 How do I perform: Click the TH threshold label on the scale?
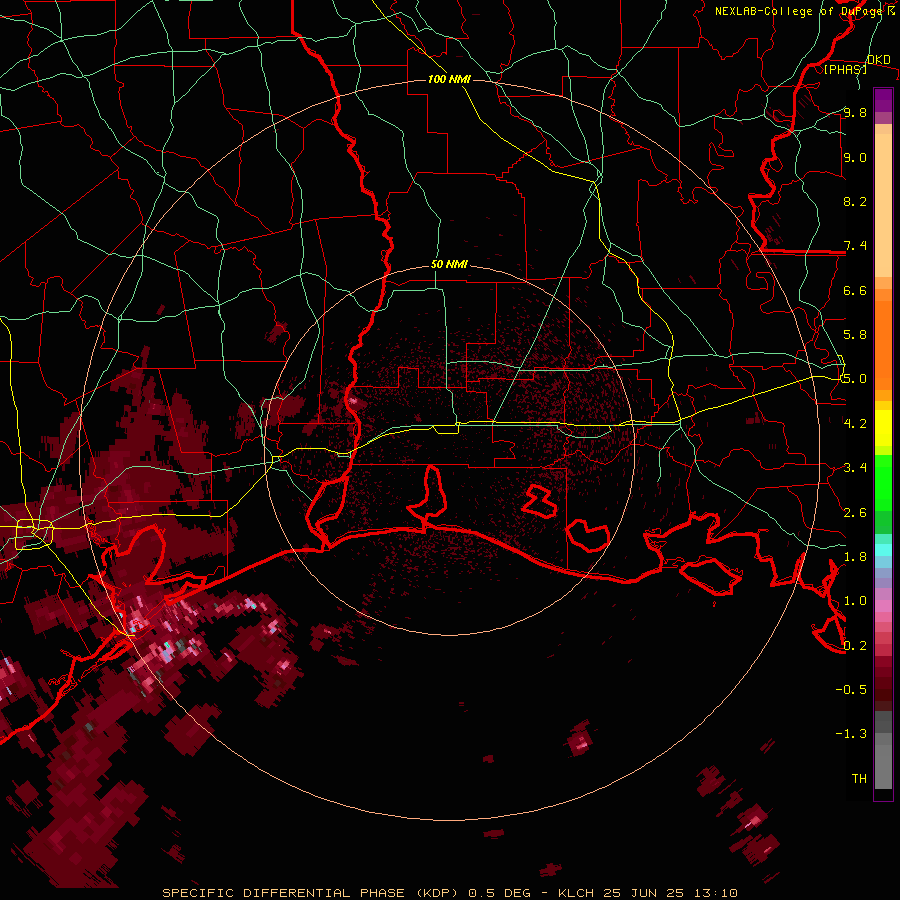[859, 779]
